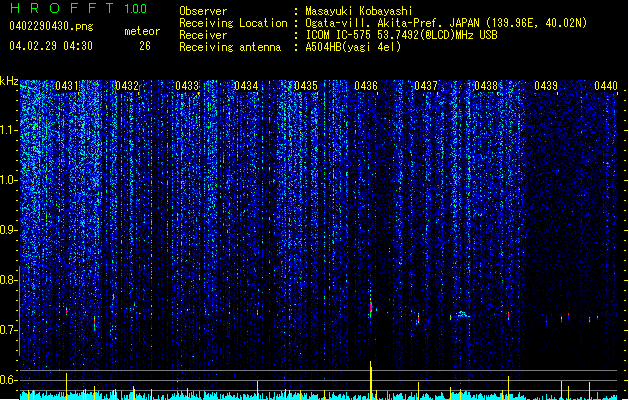Click the Observer label
The image size is (629, 400).
203,11
